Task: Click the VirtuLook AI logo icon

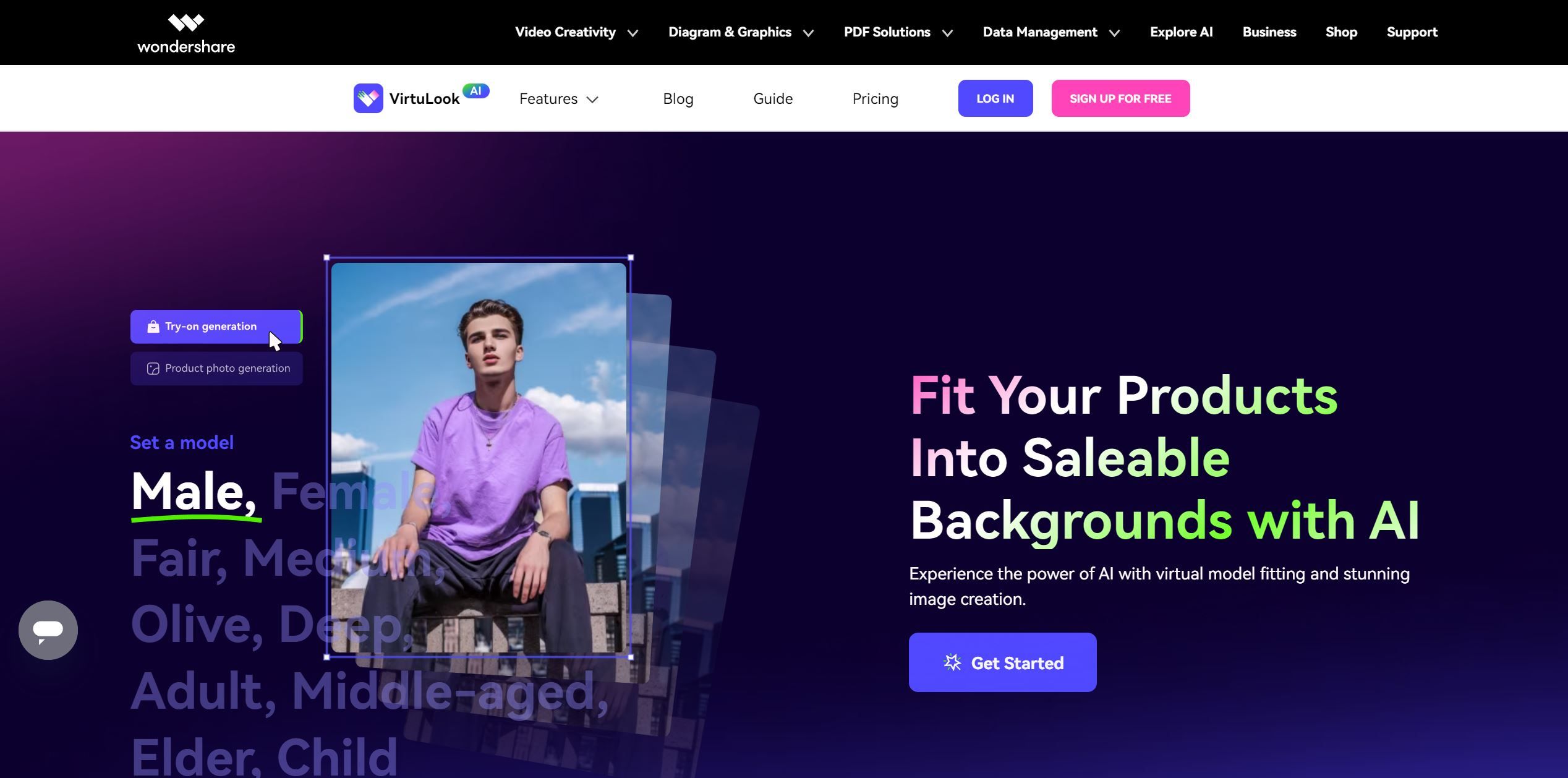Action: [368, 98]
